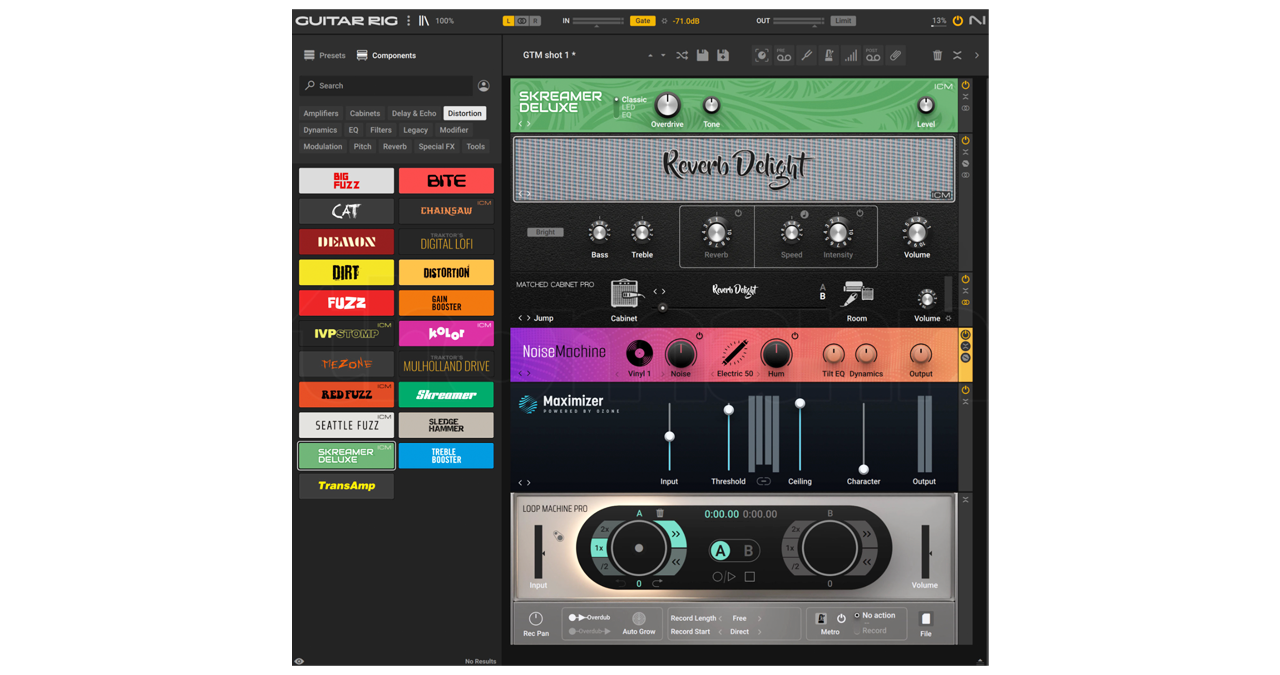Select loop slot B button
The width and height of the screenshot is (1280, 675).
tap(747, 551)
